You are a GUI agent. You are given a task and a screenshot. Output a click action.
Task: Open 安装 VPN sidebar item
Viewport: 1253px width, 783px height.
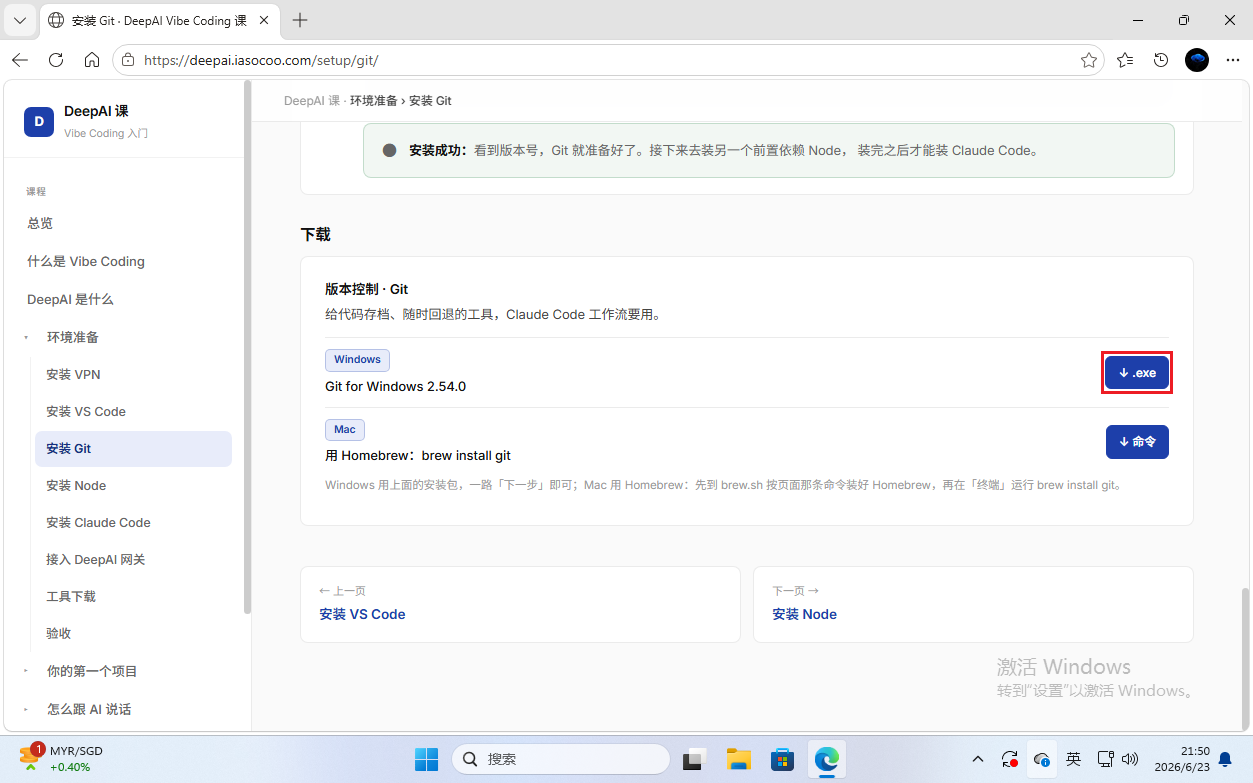coord(73,374)
